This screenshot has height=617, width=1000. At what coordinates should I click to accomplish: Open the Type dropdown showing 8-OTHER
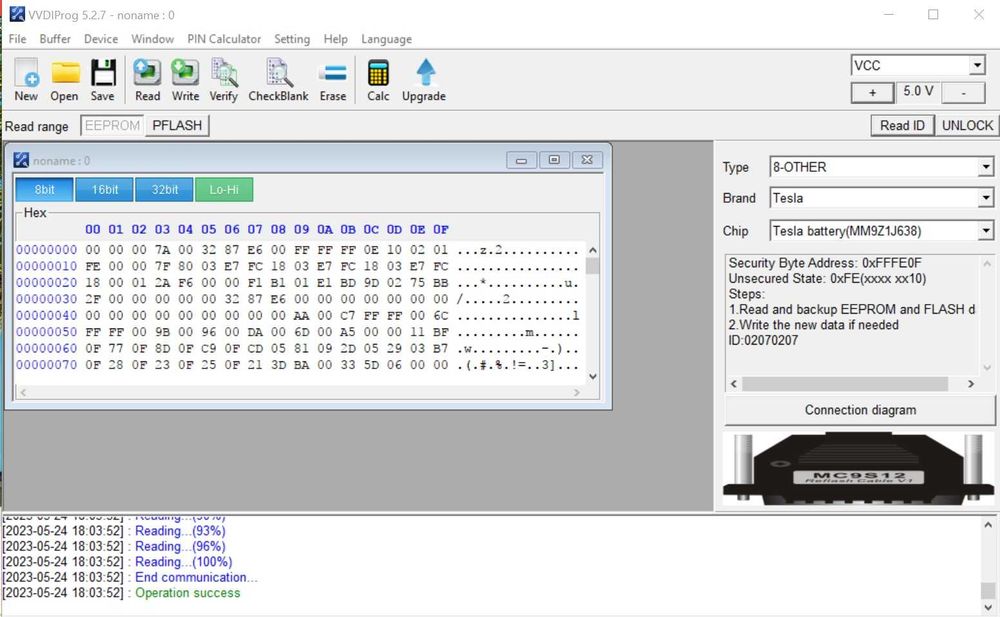point(986,167)
